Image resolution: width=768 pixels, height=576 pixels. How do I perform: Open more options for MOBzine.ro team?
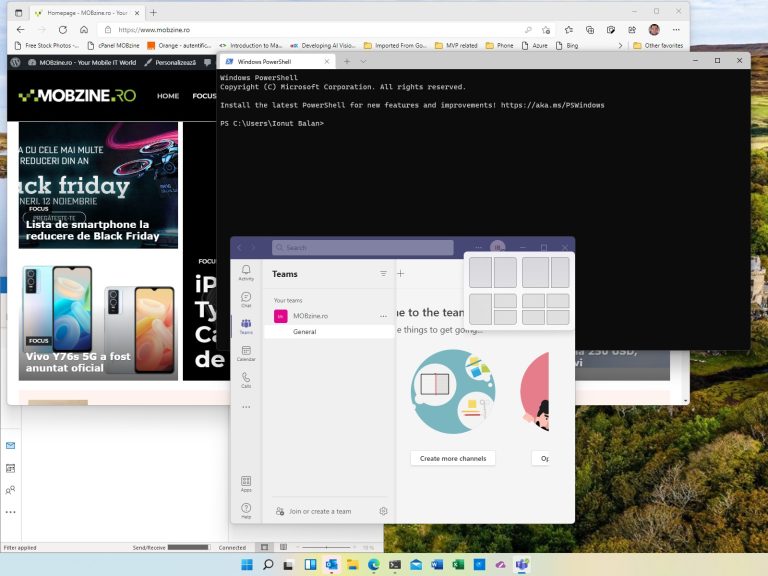click(383, 316)
